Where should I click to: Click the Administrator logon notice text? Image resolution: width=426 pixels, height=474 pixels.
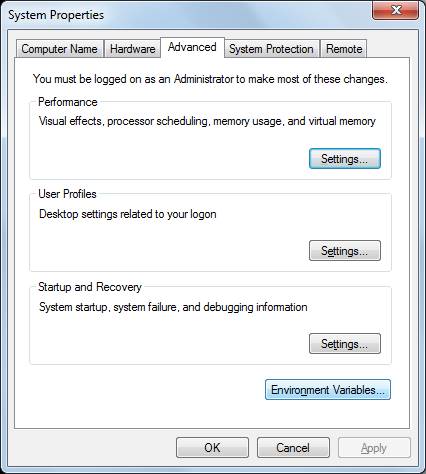pos(210,79)
